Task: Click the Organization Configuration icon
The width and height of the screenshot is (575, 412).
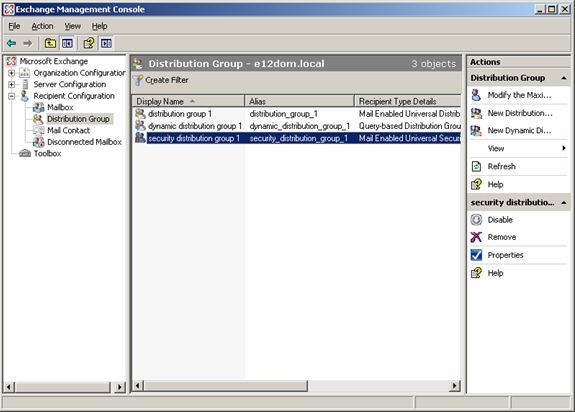Action: point(25,73)
